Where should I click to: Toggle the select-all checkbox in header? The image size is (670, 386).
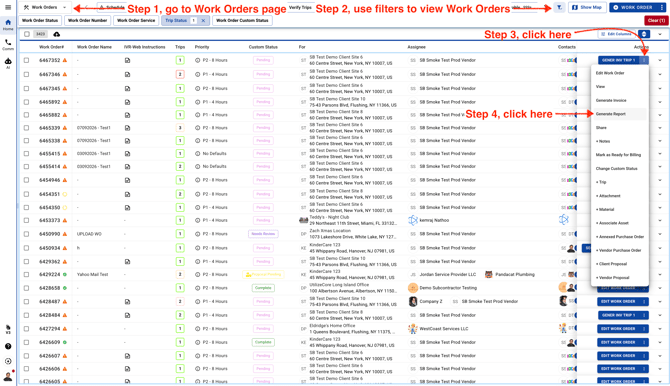click(x=27, y=34)
